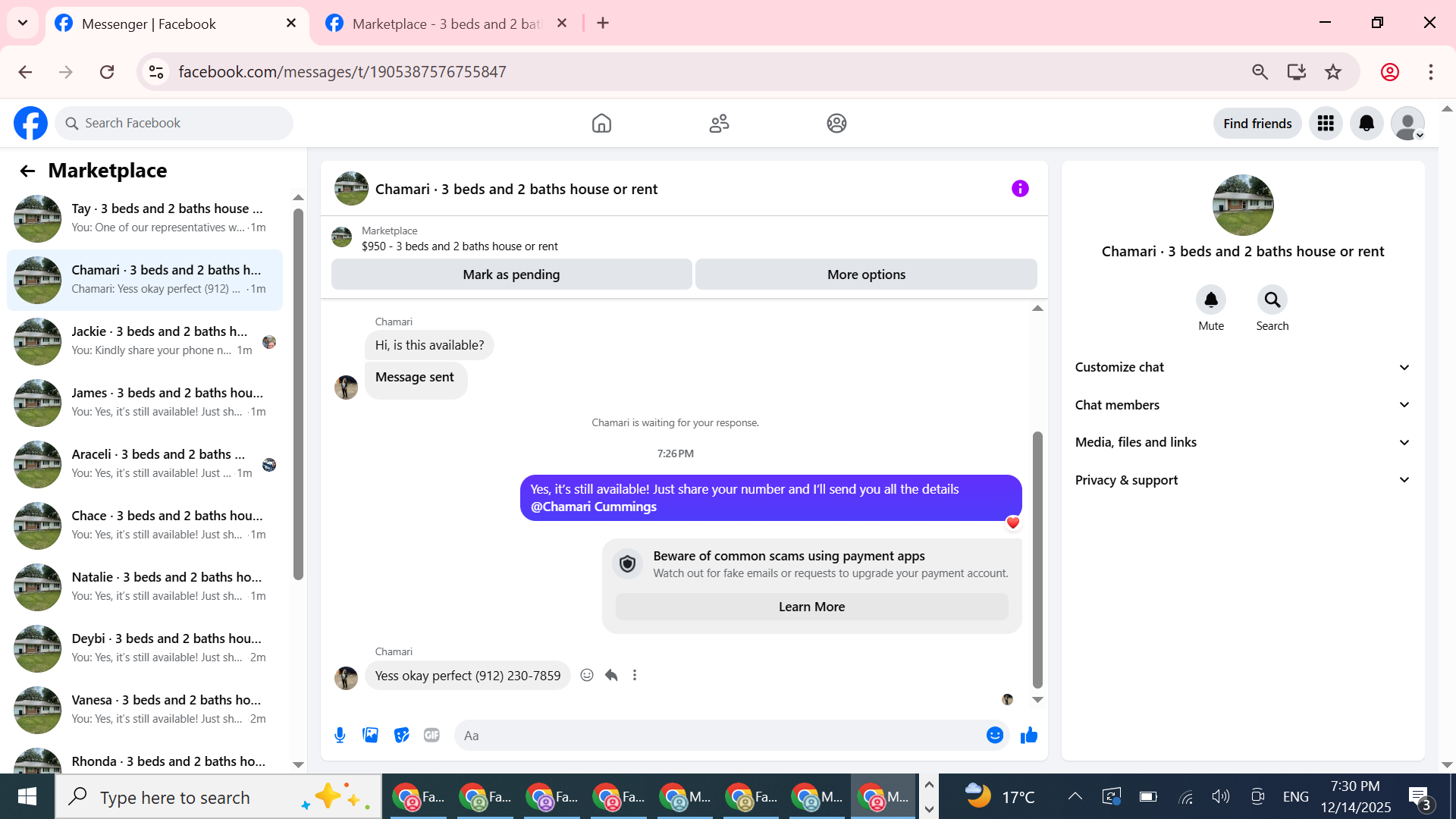Switch to the Marketplace browser tab
The width and height of the screenshot is (1456, 819).
pos(446,24)
